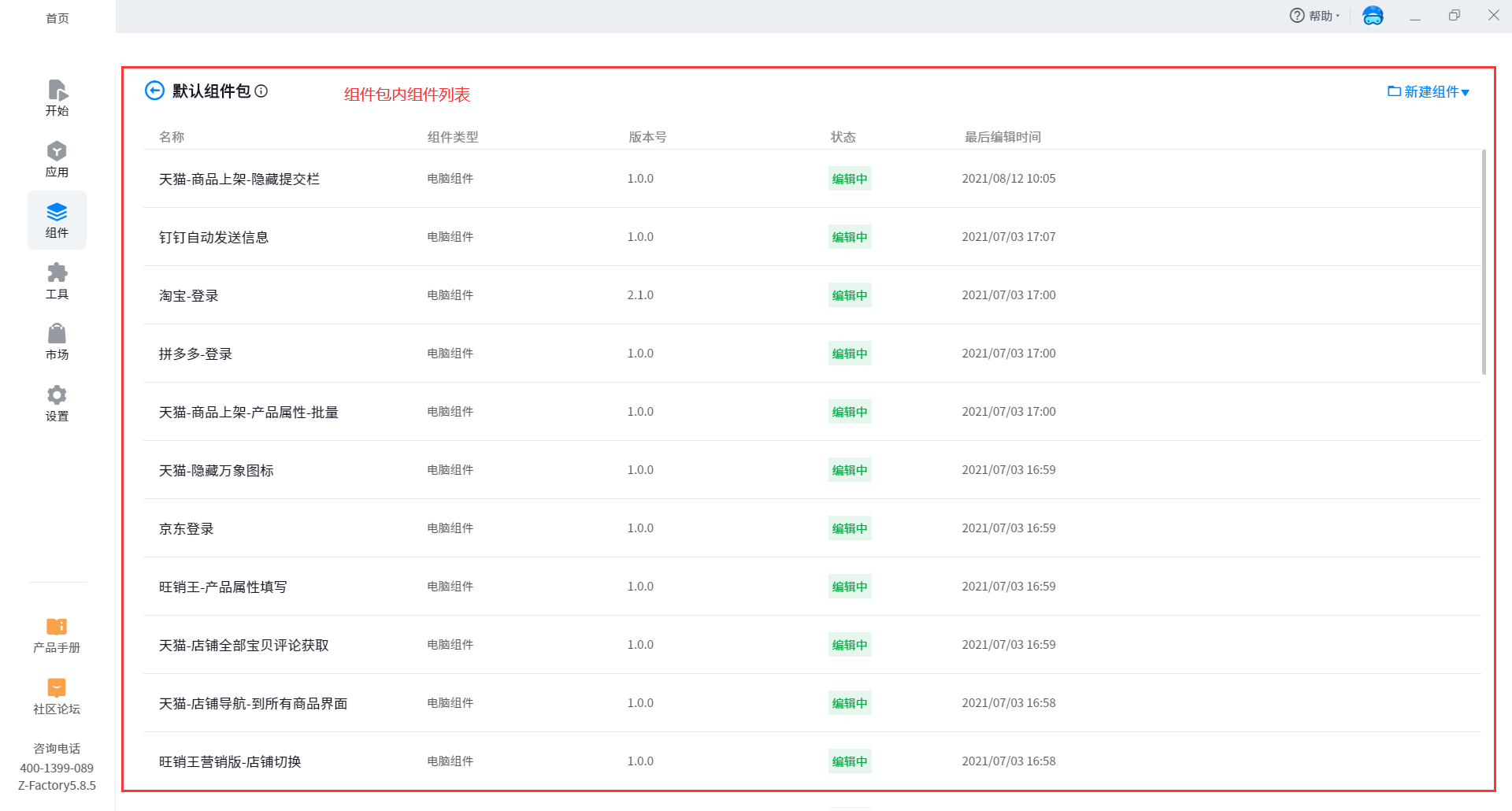Switch to the 首页 tab
This screenshot has width=1512, height=811.
57,18
